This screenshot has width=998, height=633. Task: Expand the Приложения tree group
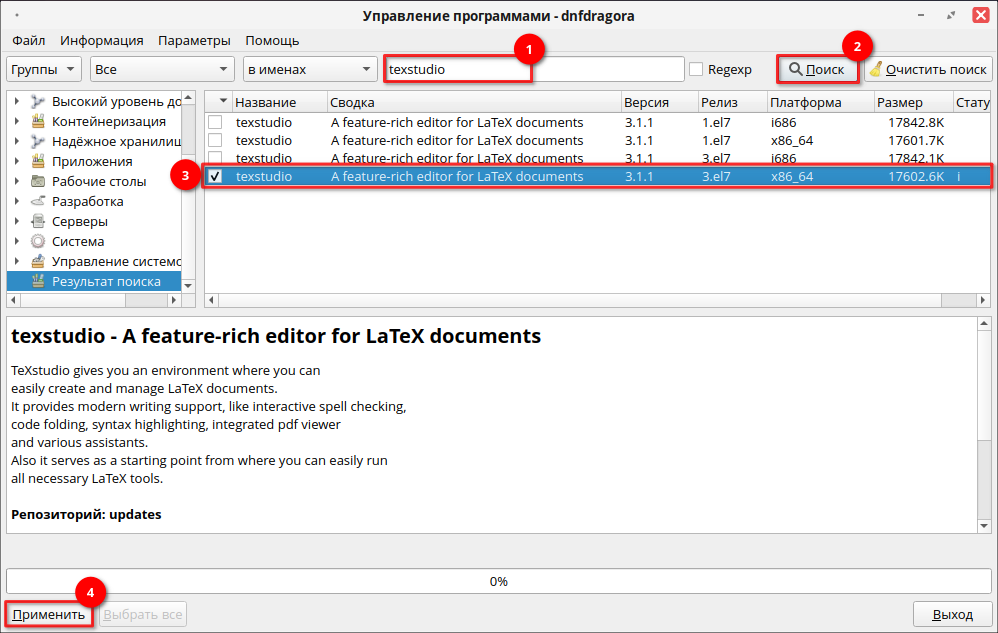pos(17,161)
